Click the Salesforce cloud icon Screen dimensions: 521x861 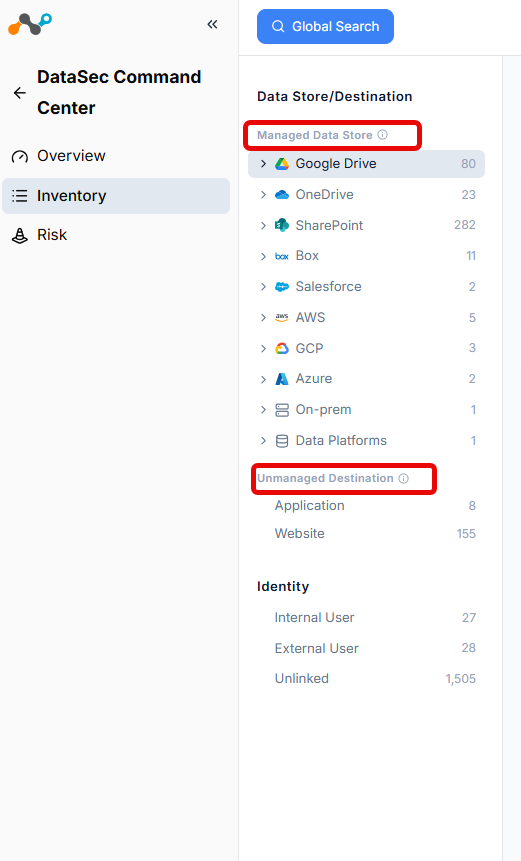282,287
